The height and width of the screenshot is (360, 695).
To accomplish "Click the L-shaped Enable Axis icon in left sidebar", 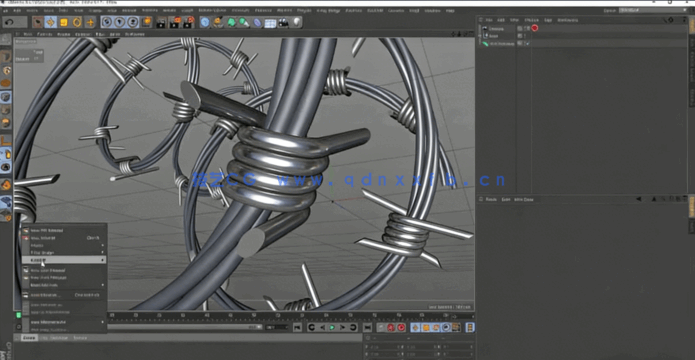I will pos(6,141).
